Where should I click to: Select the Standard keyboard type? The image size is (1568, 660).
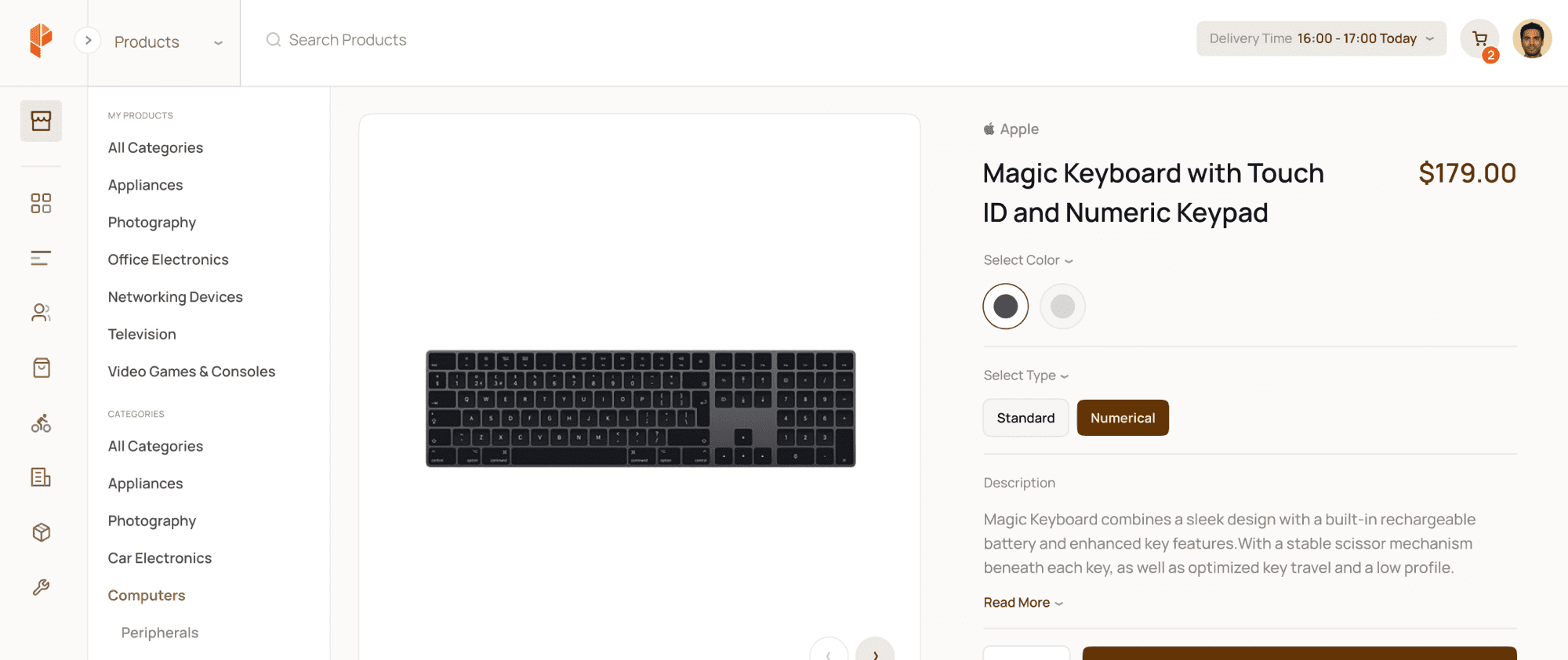click(1025, 418)
